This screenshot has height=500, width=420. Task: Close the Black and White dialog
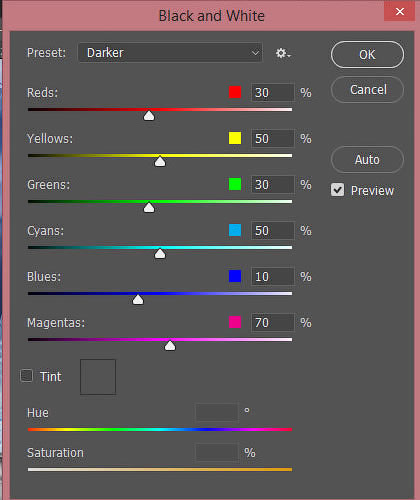tap(400, 12)
